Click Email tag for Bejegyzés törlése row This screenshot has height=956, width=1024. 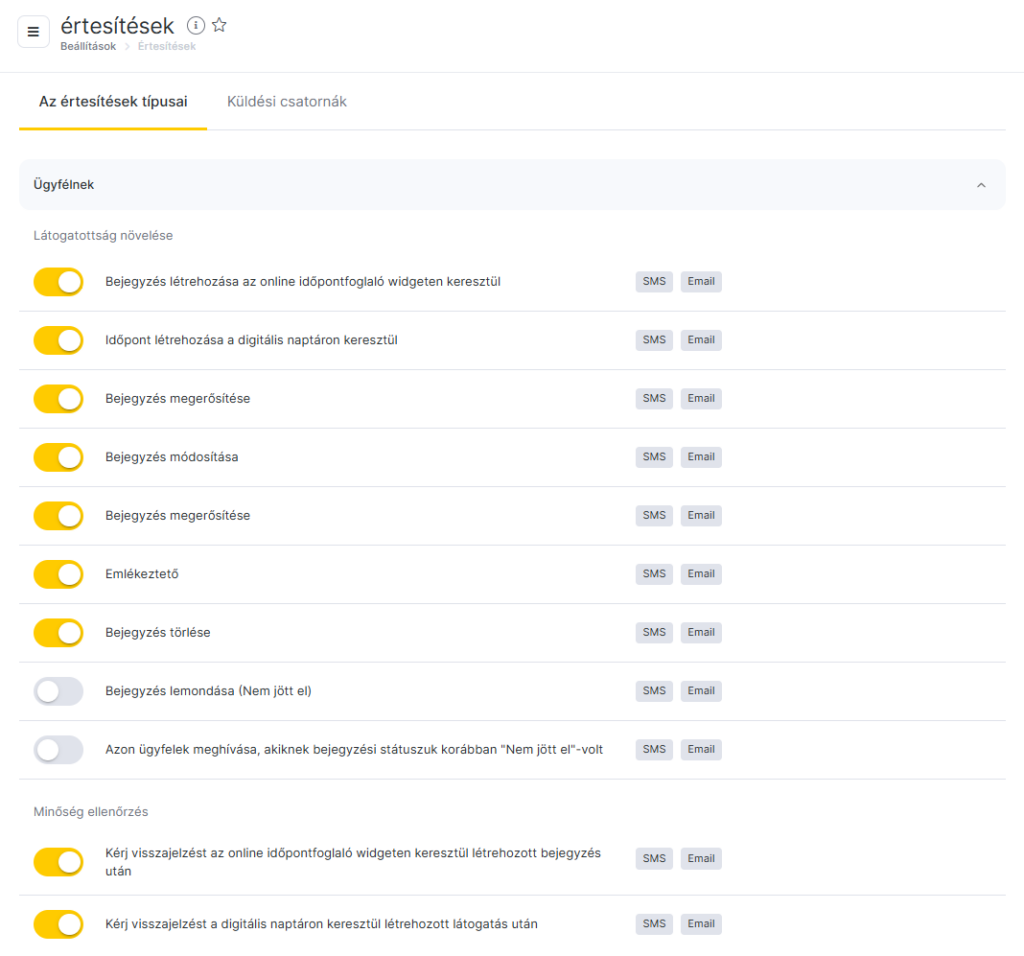click(701, 633)
